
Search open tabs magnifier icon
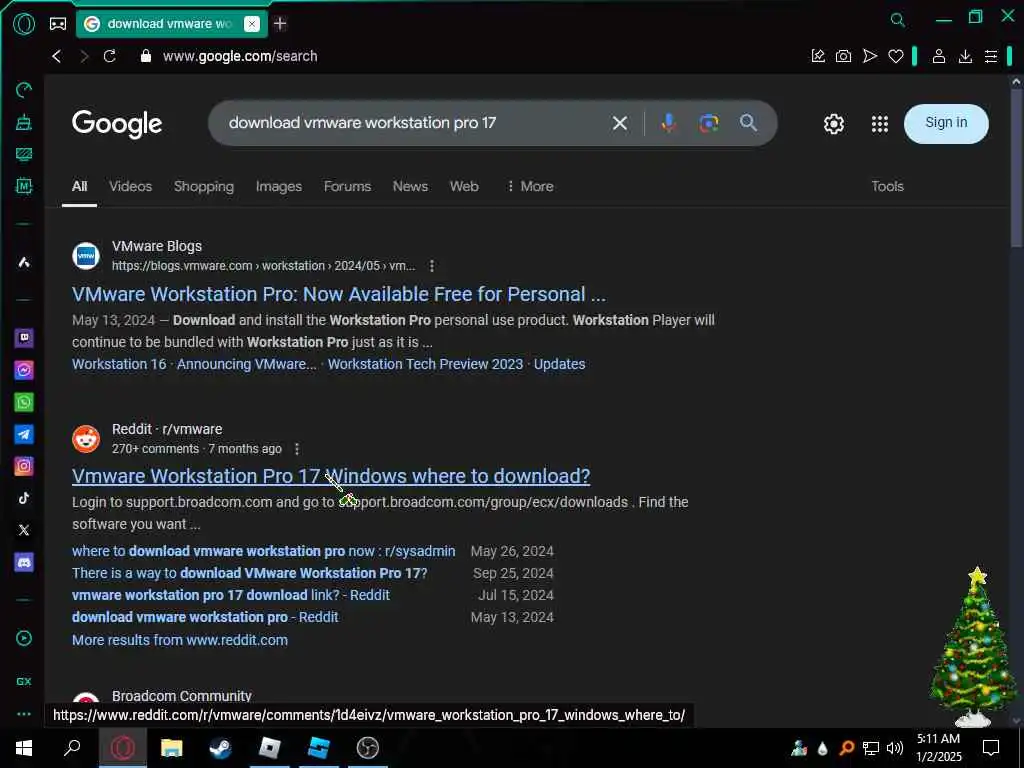tap(898, 20)
